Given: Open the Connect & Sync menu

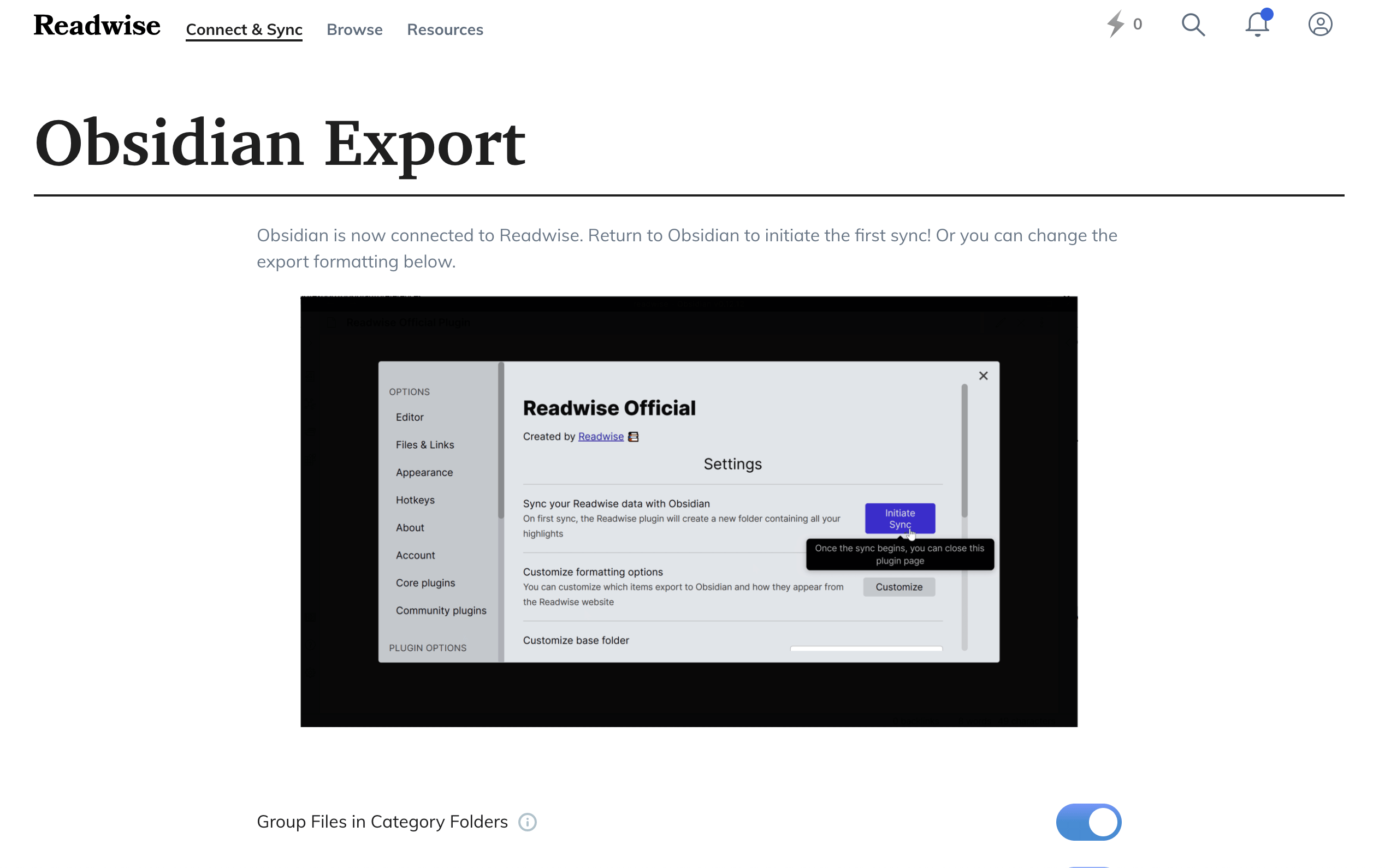Looking at the screenshot, I should (244, 29).
